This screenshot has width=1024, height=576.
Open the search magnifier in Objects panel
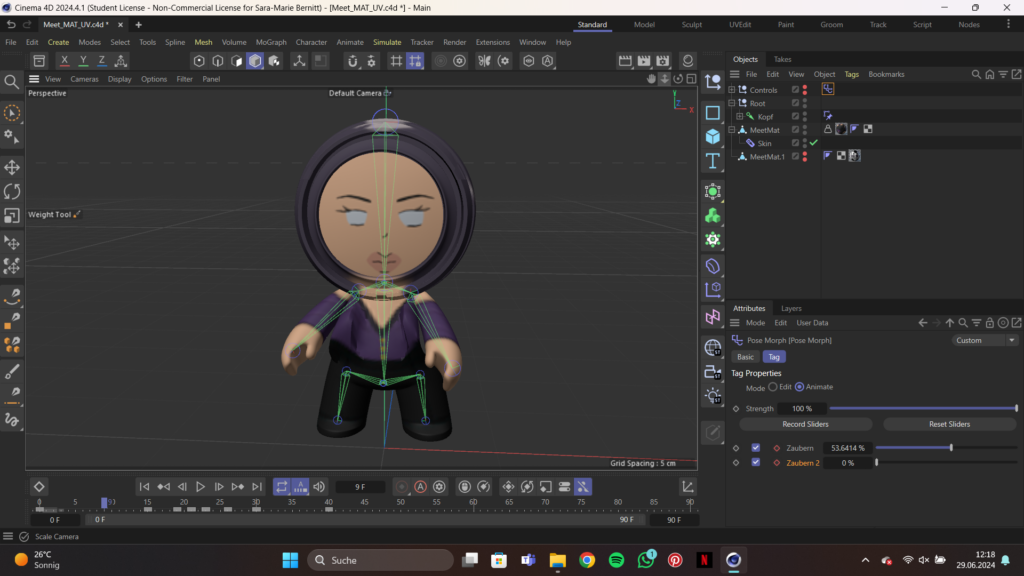(x=977, y=74)
